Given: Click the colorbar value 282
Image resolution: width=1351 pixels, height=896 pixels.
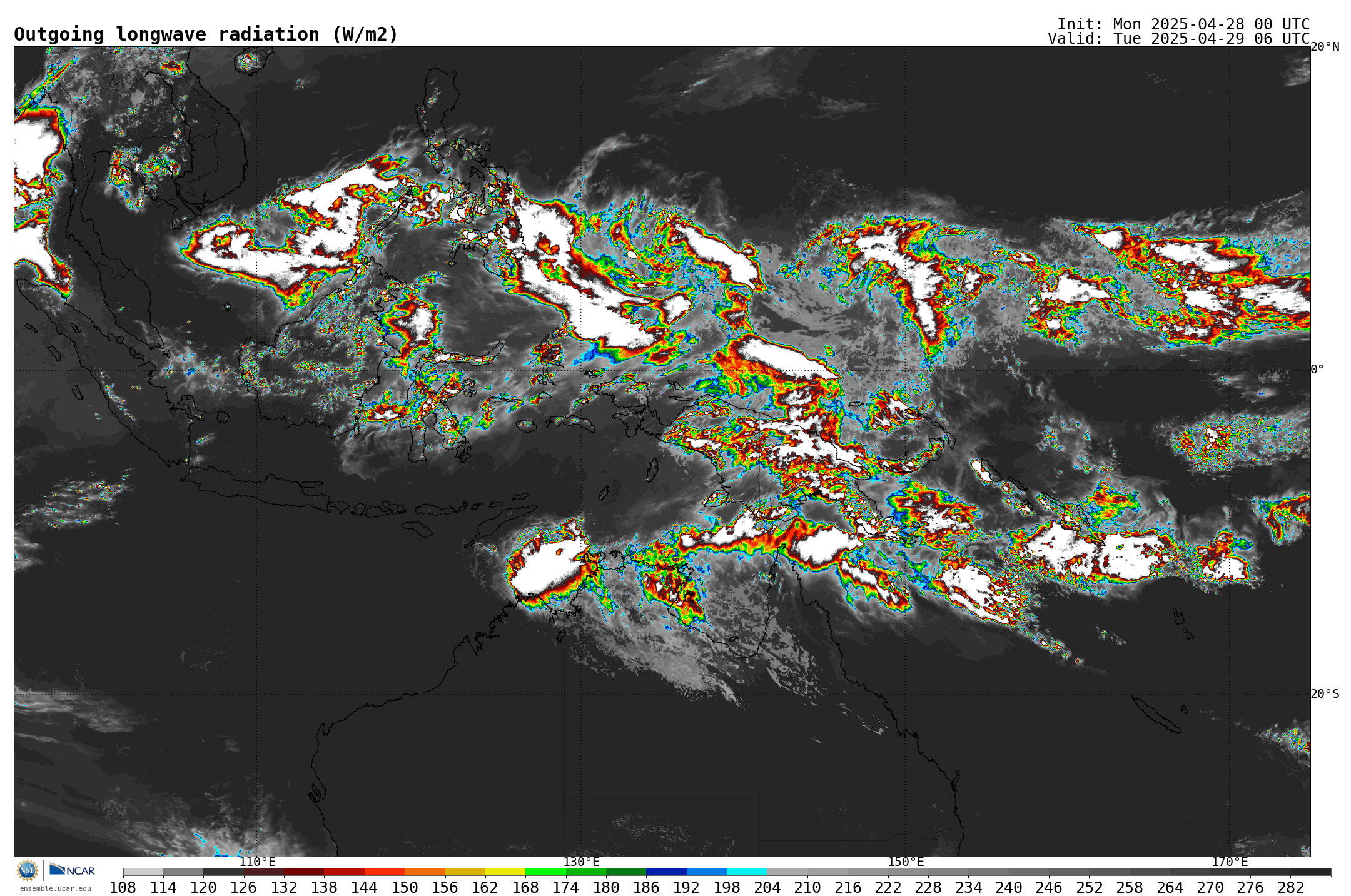Looking at the screenshot, I should click(x=1290, y=888).
